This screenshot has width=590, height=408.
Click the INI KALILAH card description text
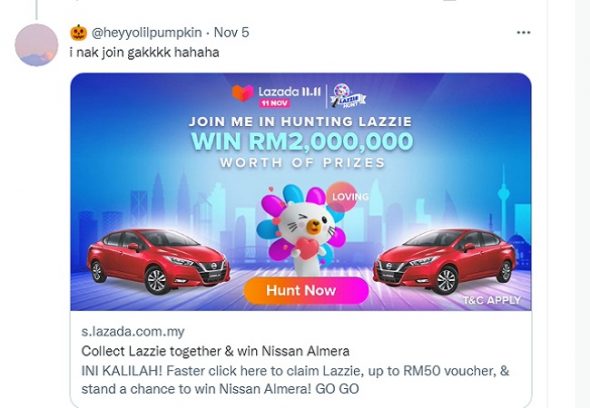[x=295, y=380]
